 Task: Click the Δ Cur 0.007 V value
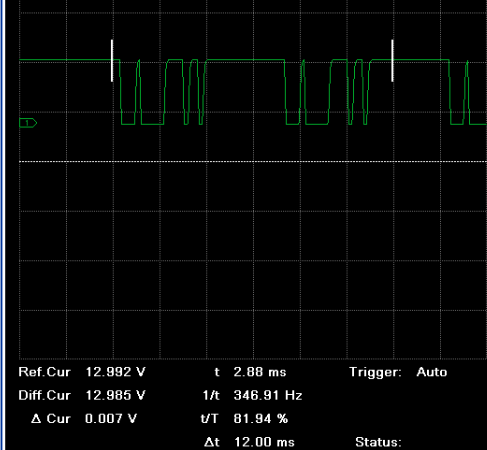click(111, 418)
